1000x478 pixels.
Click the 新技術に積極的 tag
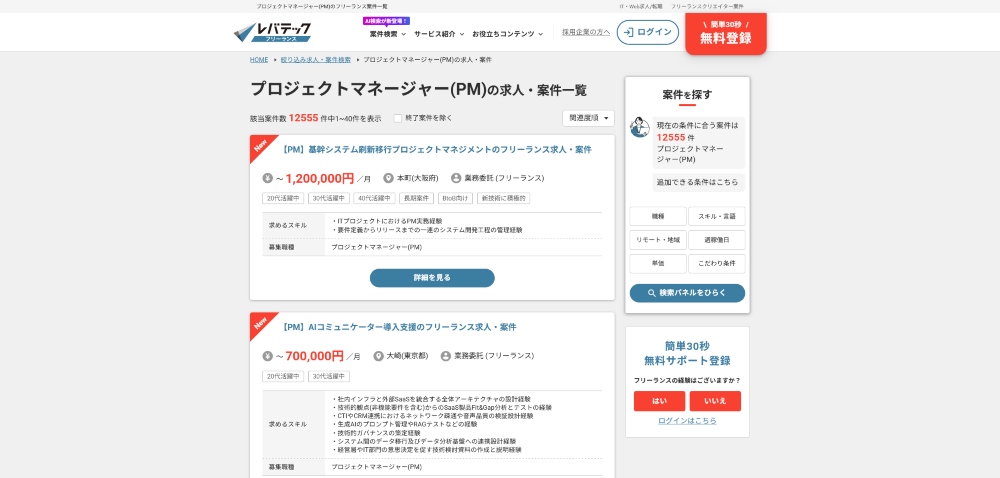pyautogui.click(x=503, y=198)
